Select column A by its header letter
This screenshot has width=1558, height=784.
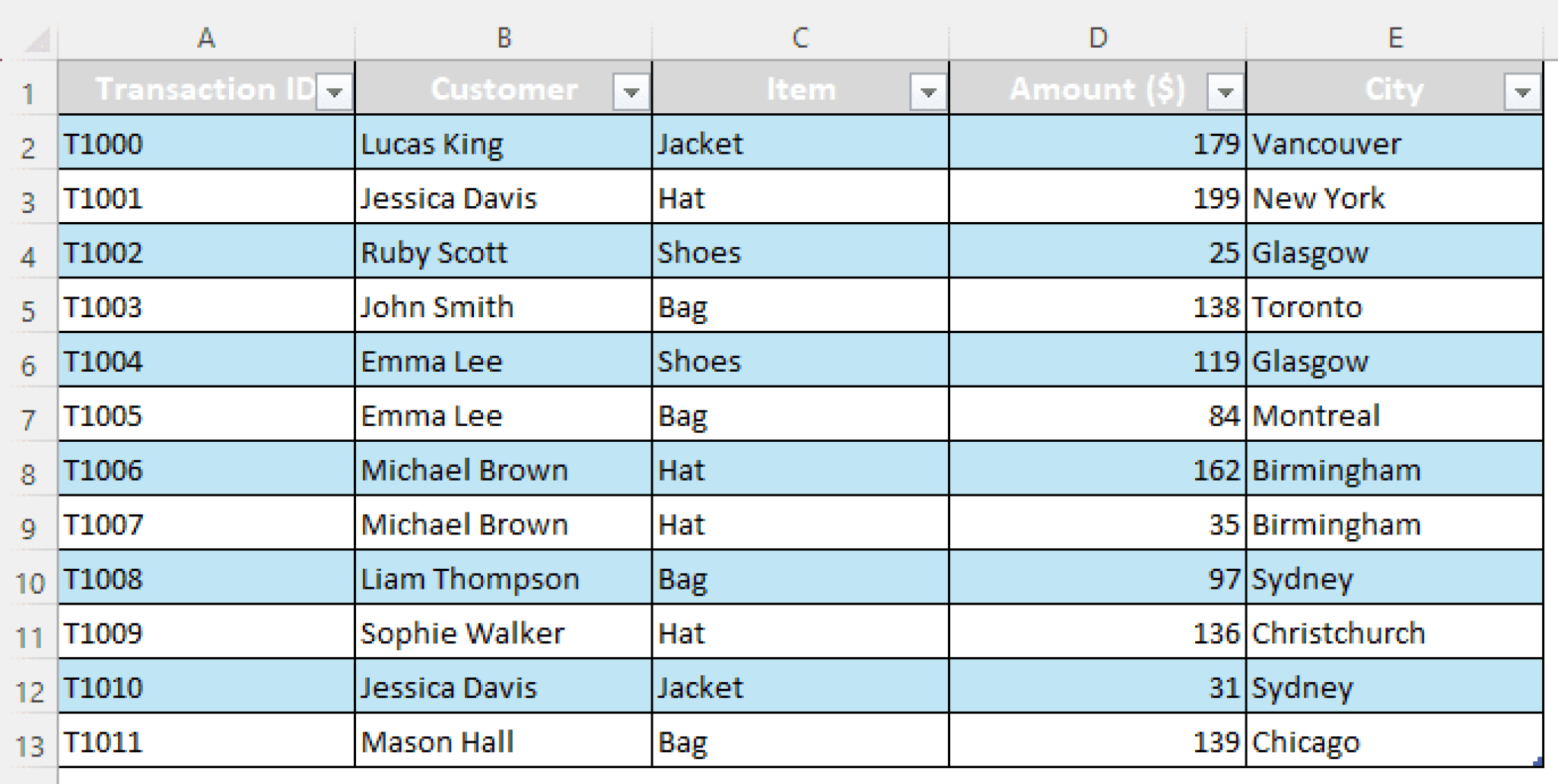[x=205, y=36]
